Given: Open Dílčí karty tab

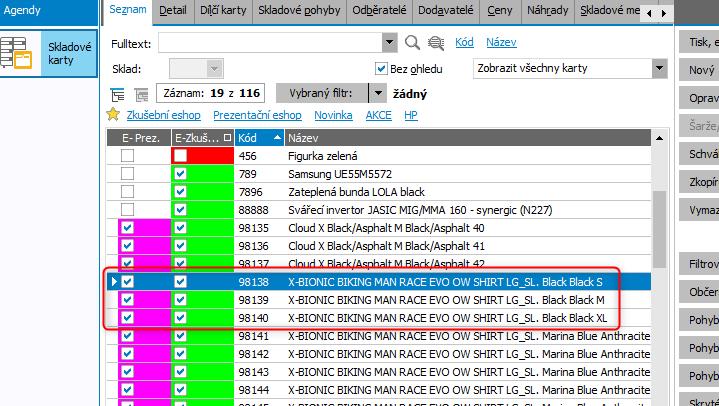Looking at the screenshot, I should (x=223, y=11).
